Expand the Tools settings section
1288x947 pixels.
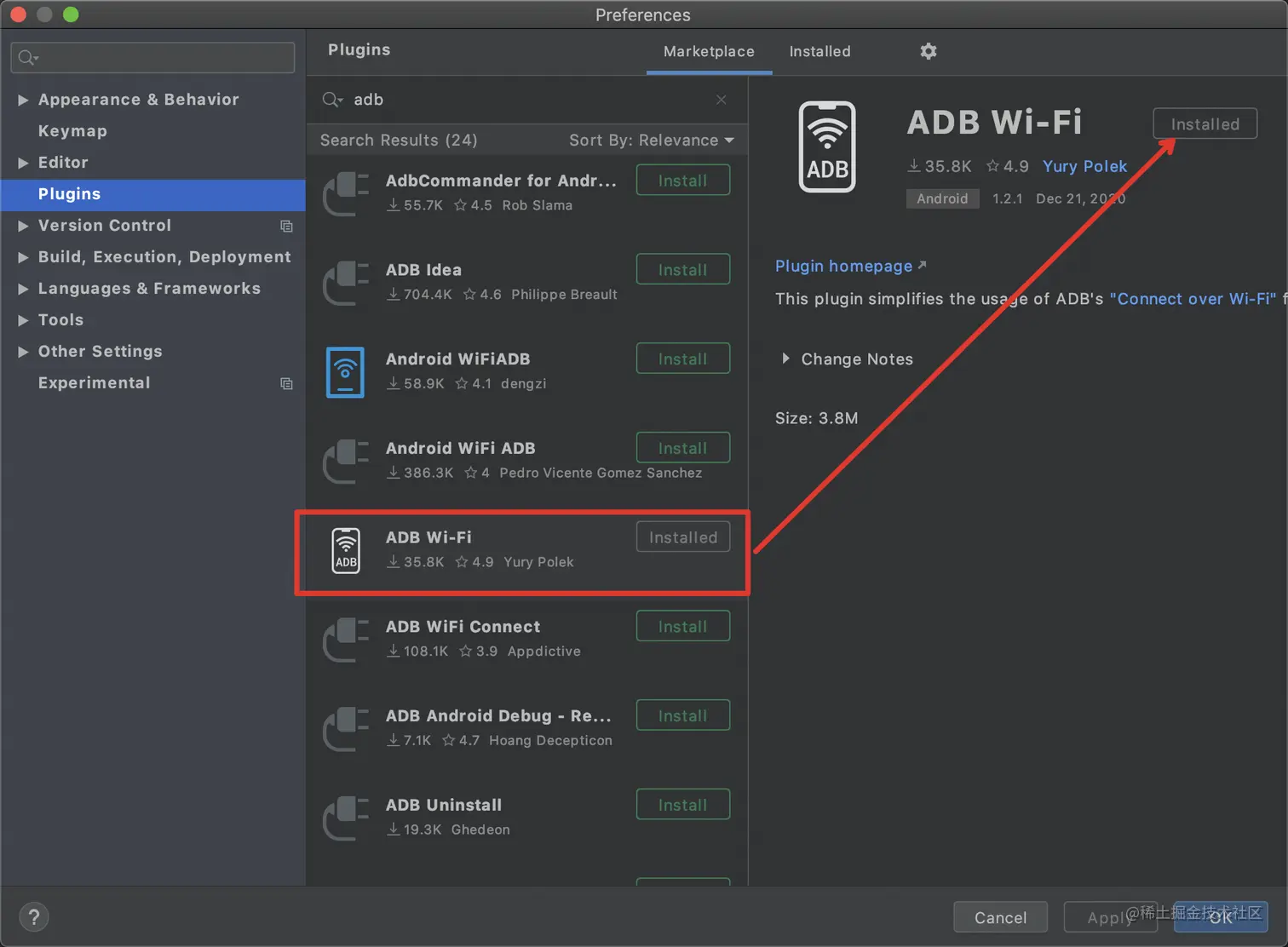click(24, 320)
